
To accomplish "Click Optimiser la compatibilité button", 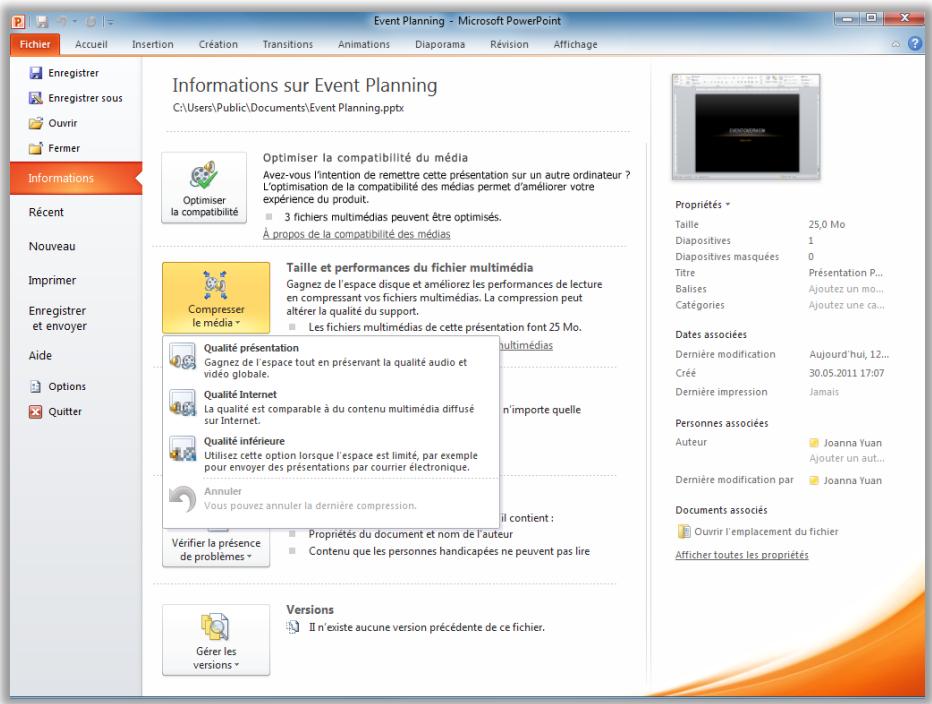I will pos(204,188).
